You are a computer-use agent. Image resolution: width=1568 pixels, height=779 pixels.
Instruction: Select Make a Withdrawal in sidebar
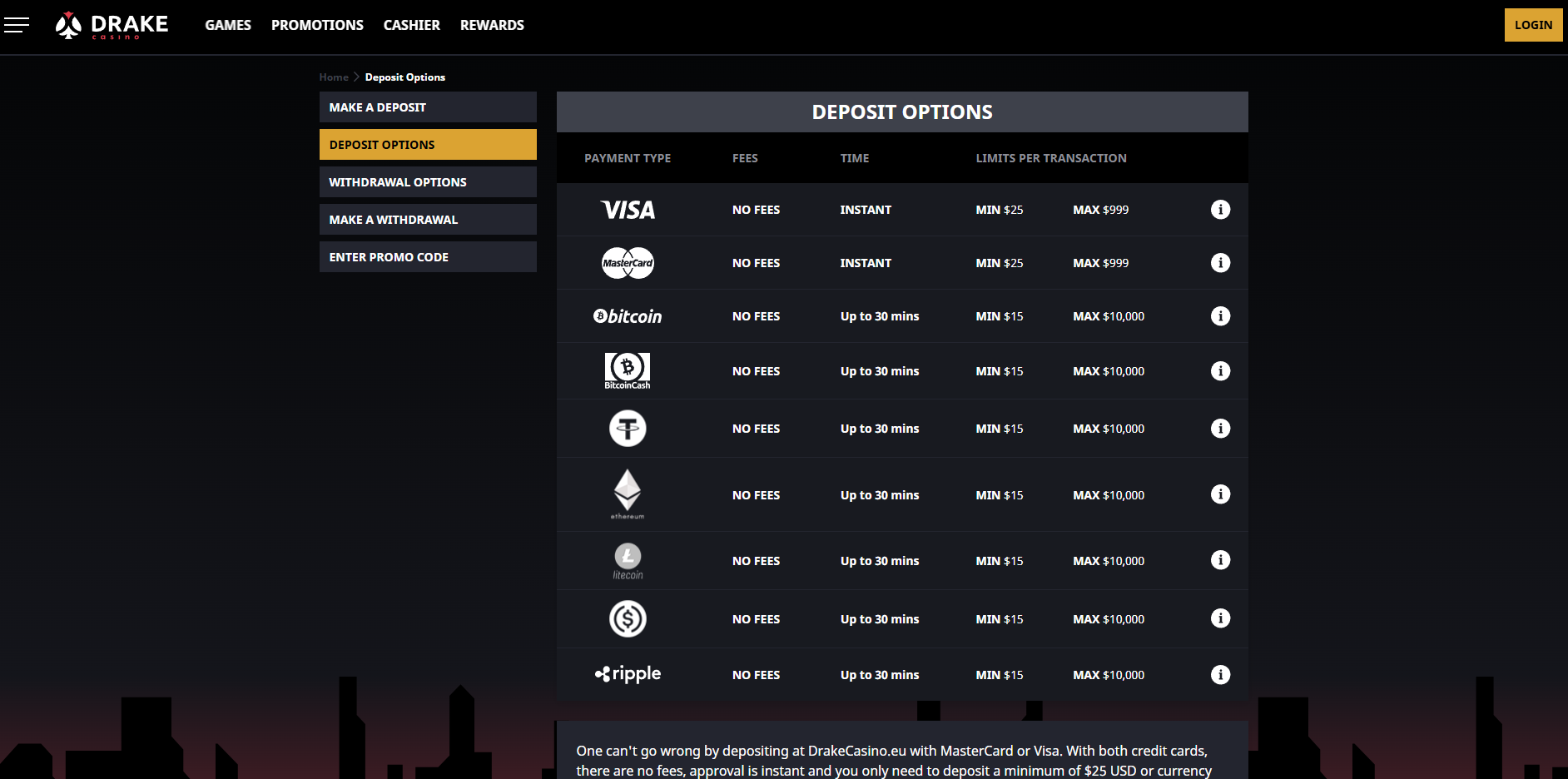click(x=428, y=220)
